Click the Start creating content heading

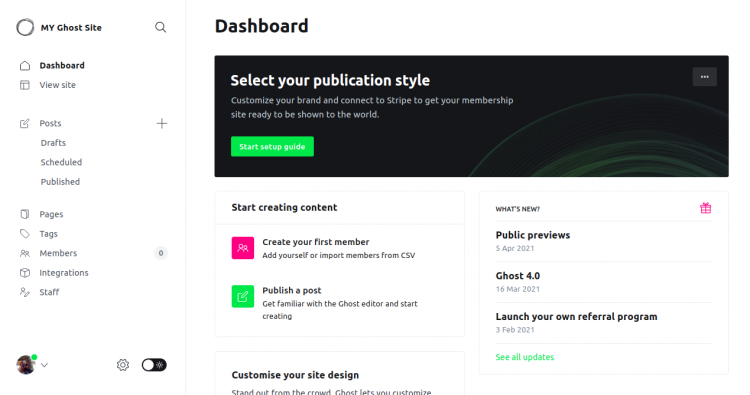(284, 208)
